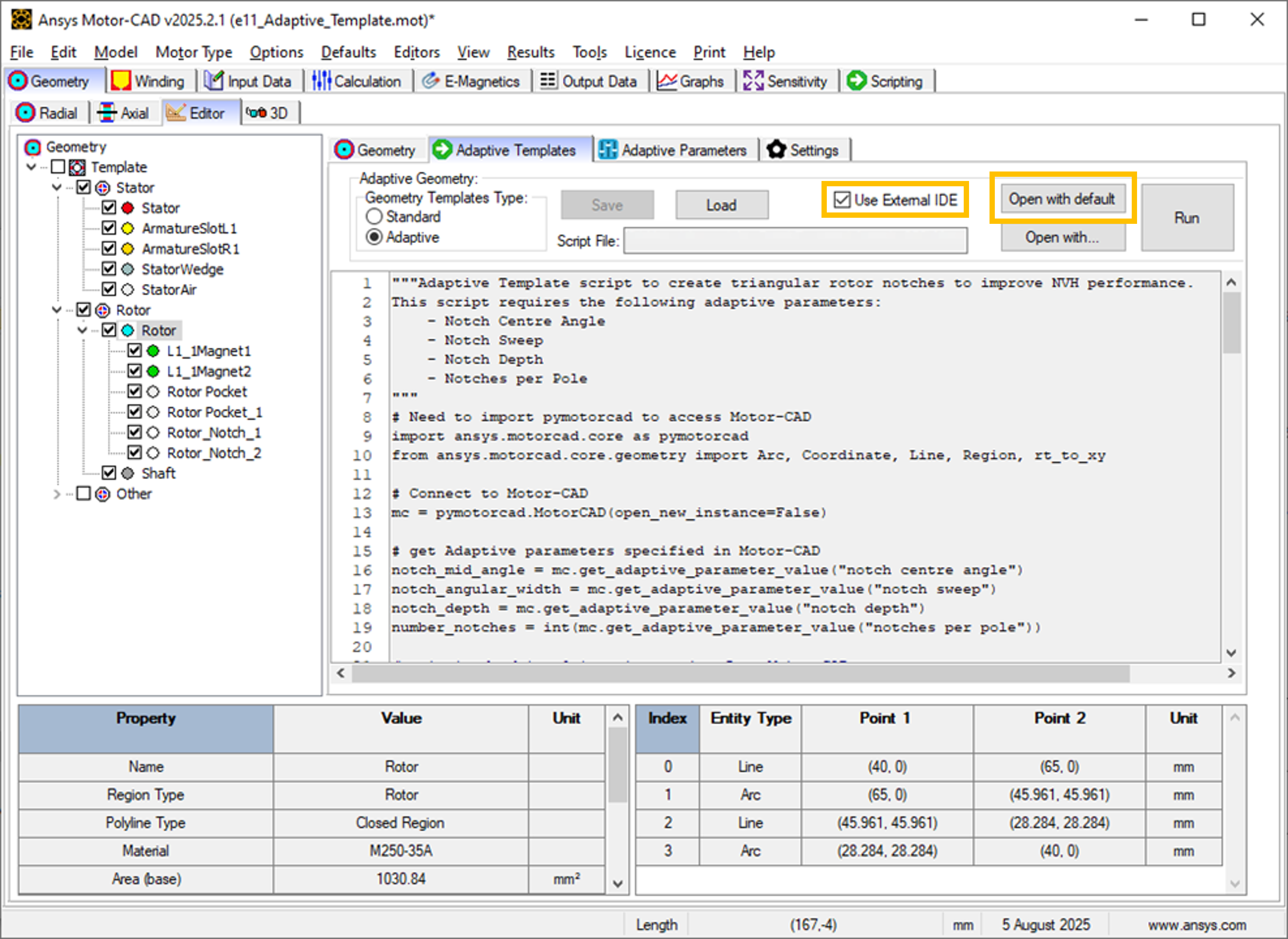This screenshot has height=939, width=1288.
Task: Click inside the Script File field
Action: 795,241
